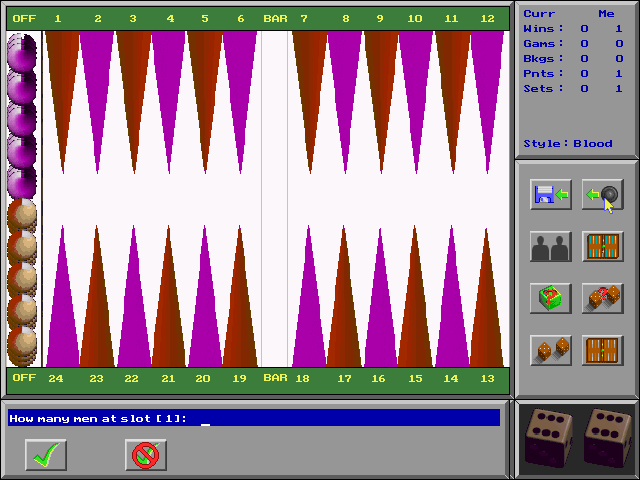640x480 pixels.
Task: Click the dice with red question mark icon
Action: (x=602, y=298)
